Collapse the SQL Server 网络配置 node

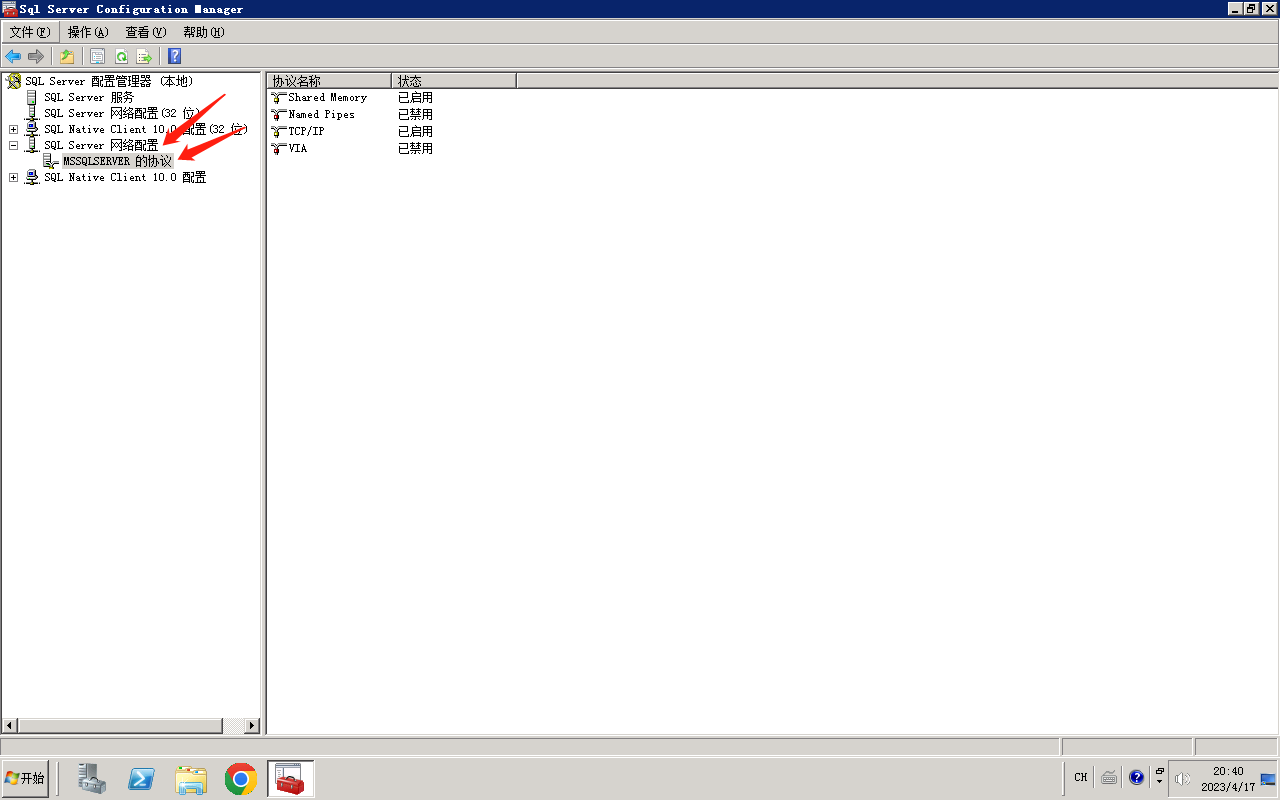[14, 145]
